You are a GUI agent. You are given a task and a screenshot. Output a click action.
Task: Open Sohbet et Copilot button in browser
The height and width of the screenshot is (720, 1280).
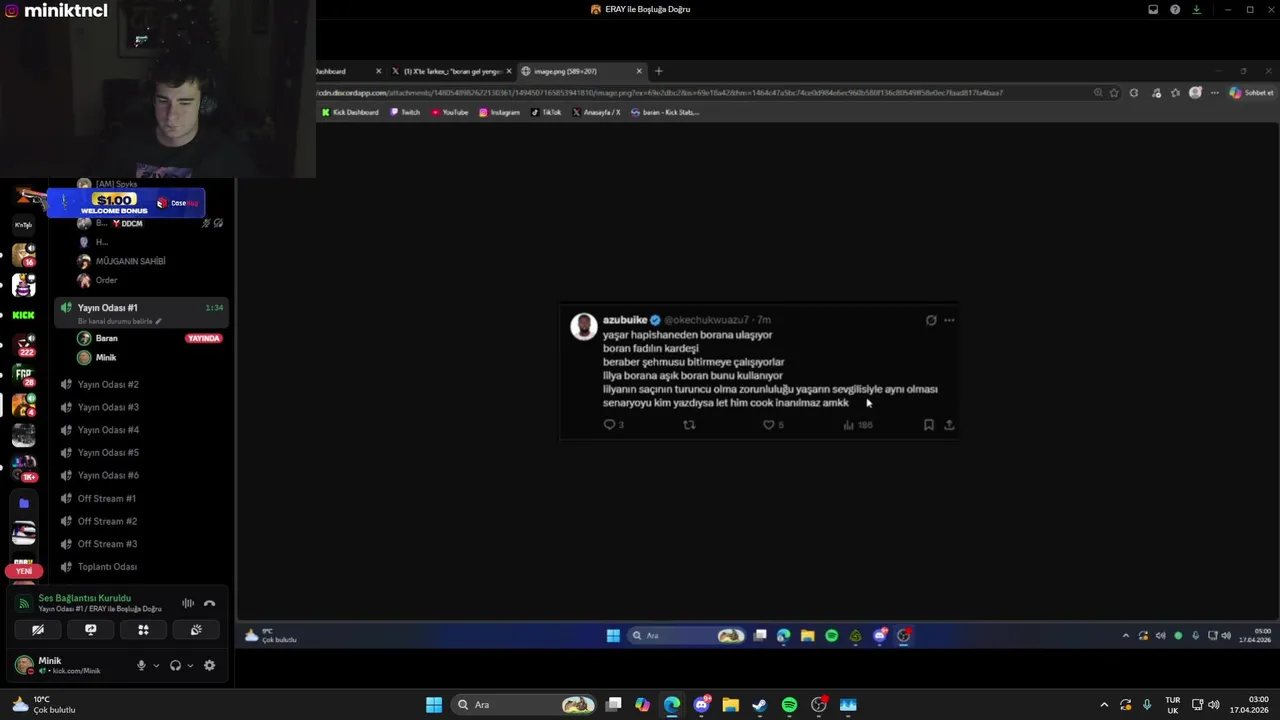pos(1252,92)
